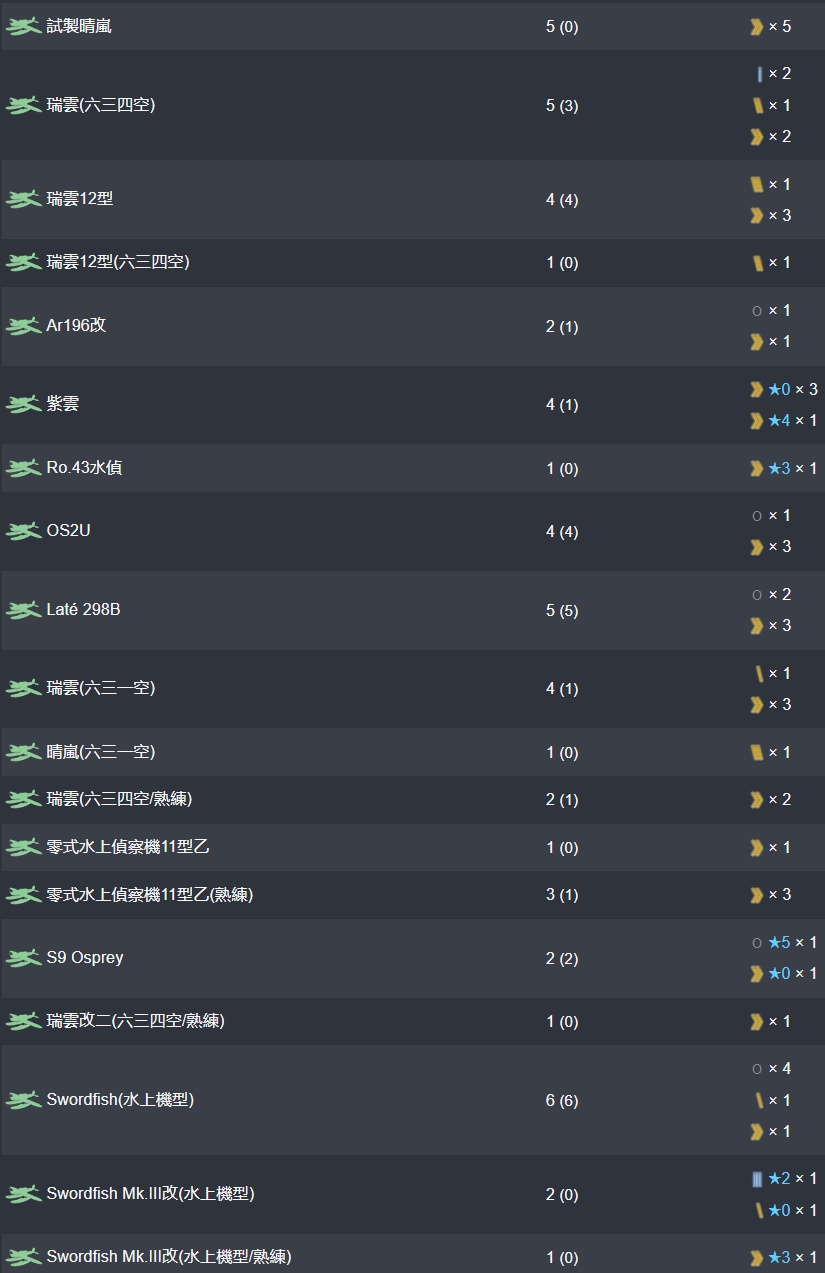Click gold chevron proficiency icon in 試製晴嵐 row
This screenshot has width=825, height=1273.
coord(757,27)
